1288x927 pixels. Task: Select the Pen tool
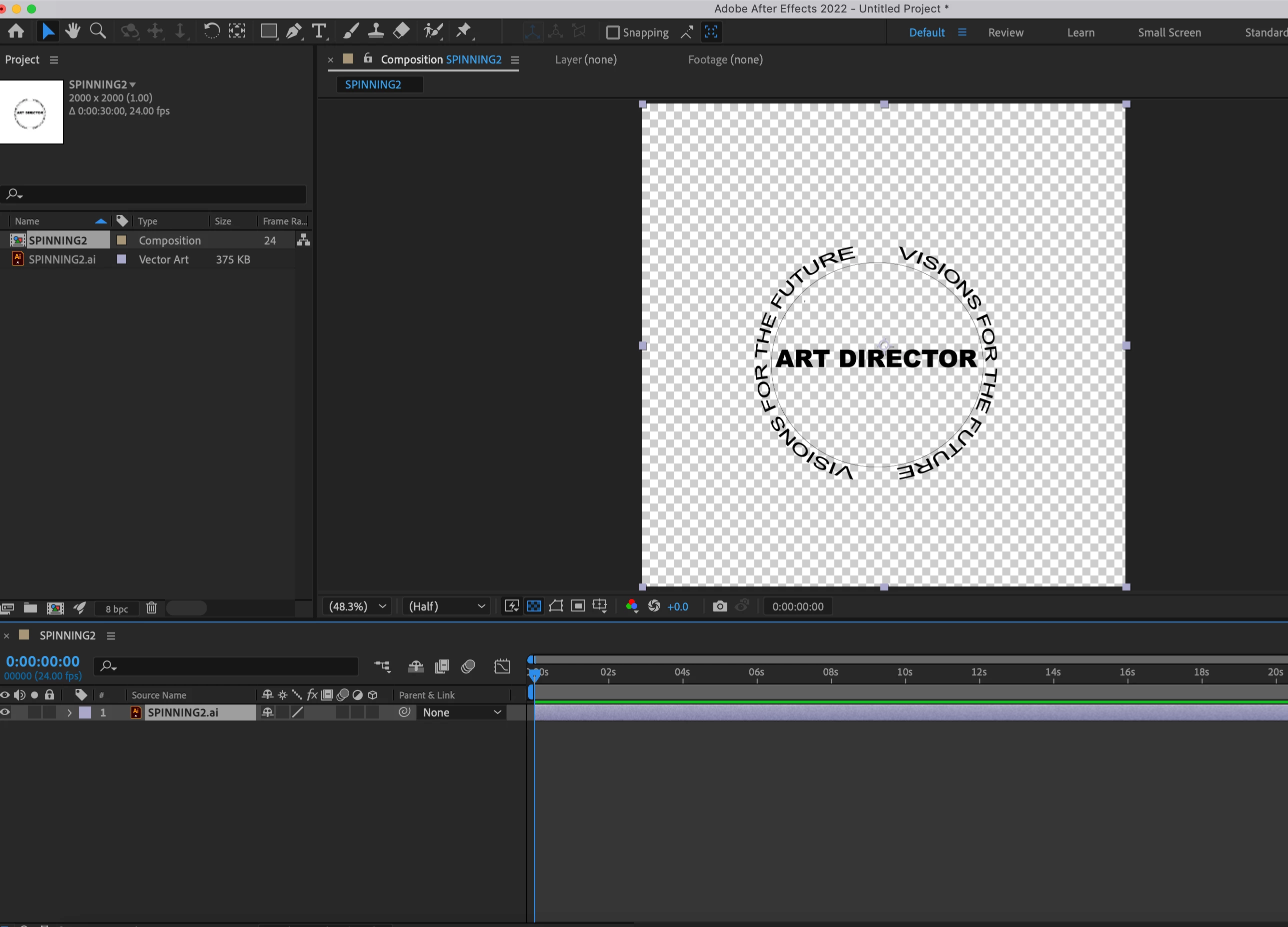pos(294,31)
